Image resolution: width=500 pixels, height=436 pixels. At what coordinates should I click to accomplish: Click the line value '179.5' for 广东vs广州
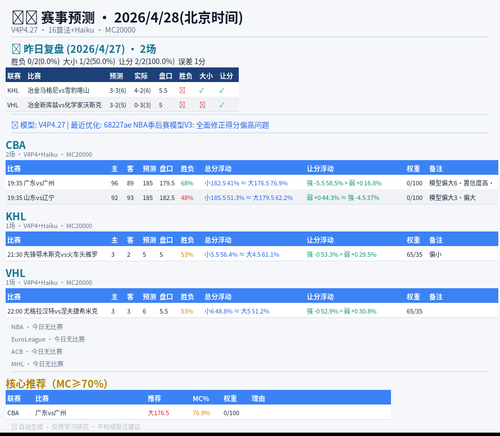coord(167,183)
